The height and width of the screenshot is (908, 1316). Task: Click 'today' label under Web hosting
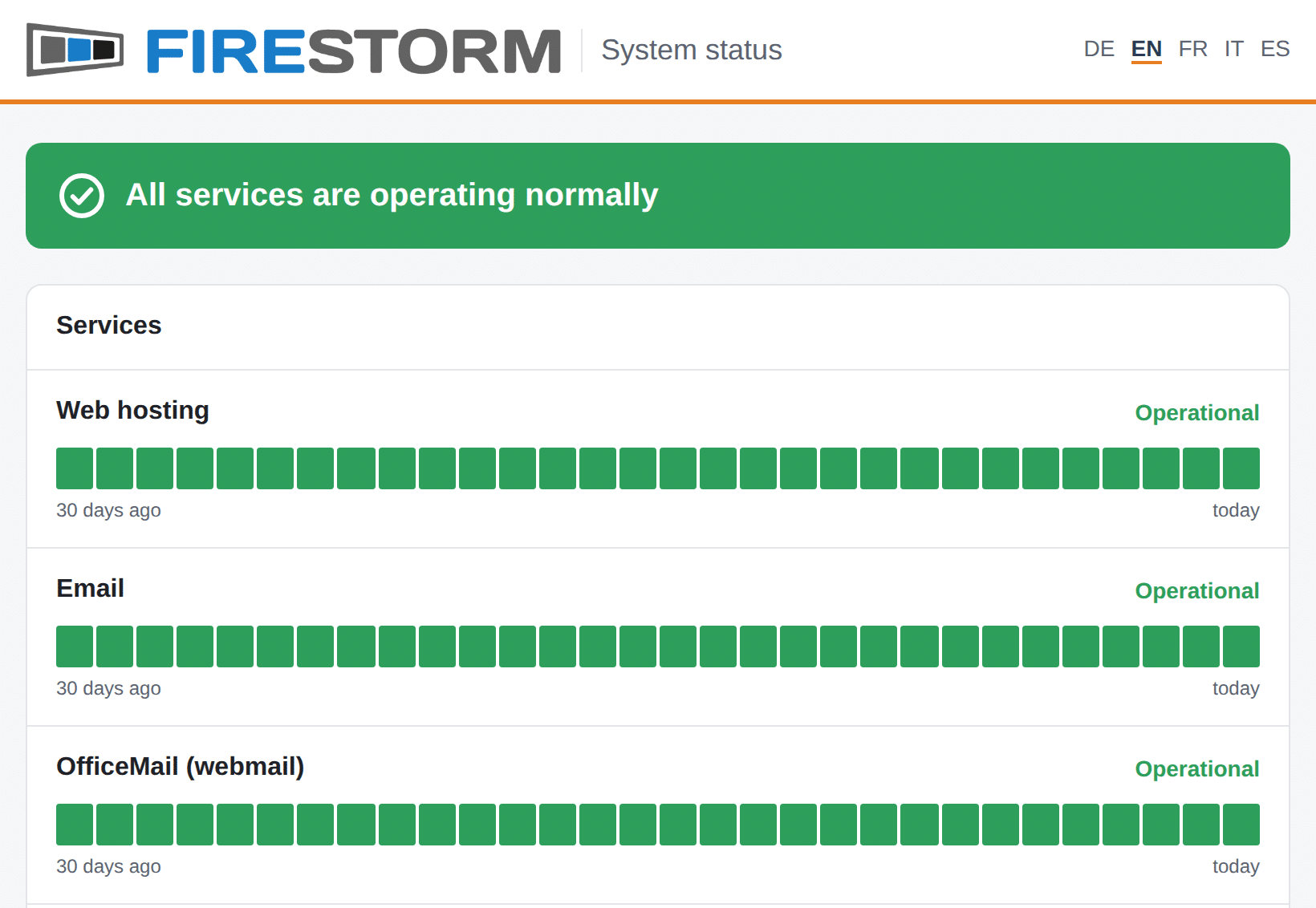point(1236,511)
